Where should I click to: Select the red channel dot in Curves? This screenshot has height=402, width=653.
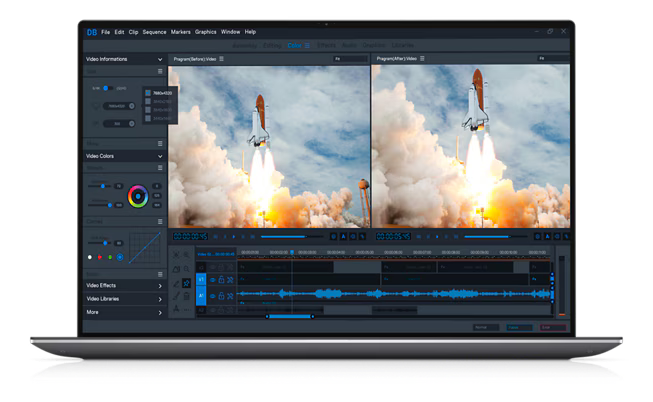100,257
